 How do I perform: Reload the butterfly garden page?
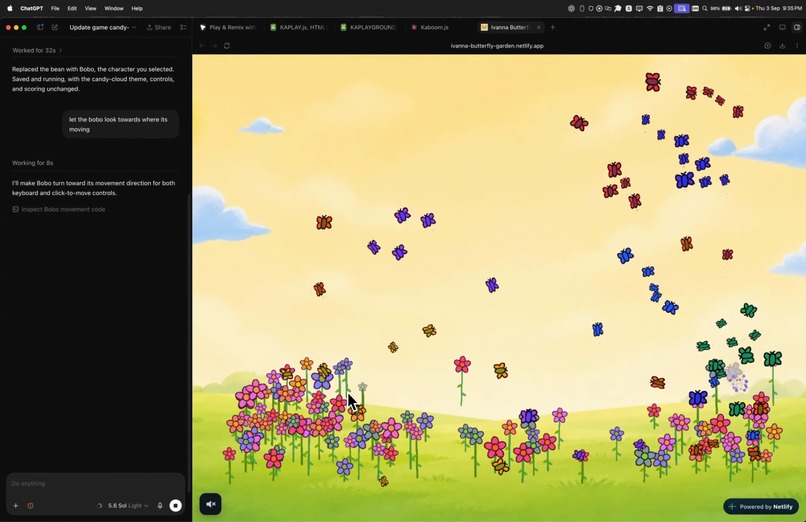tap(227, 46)
